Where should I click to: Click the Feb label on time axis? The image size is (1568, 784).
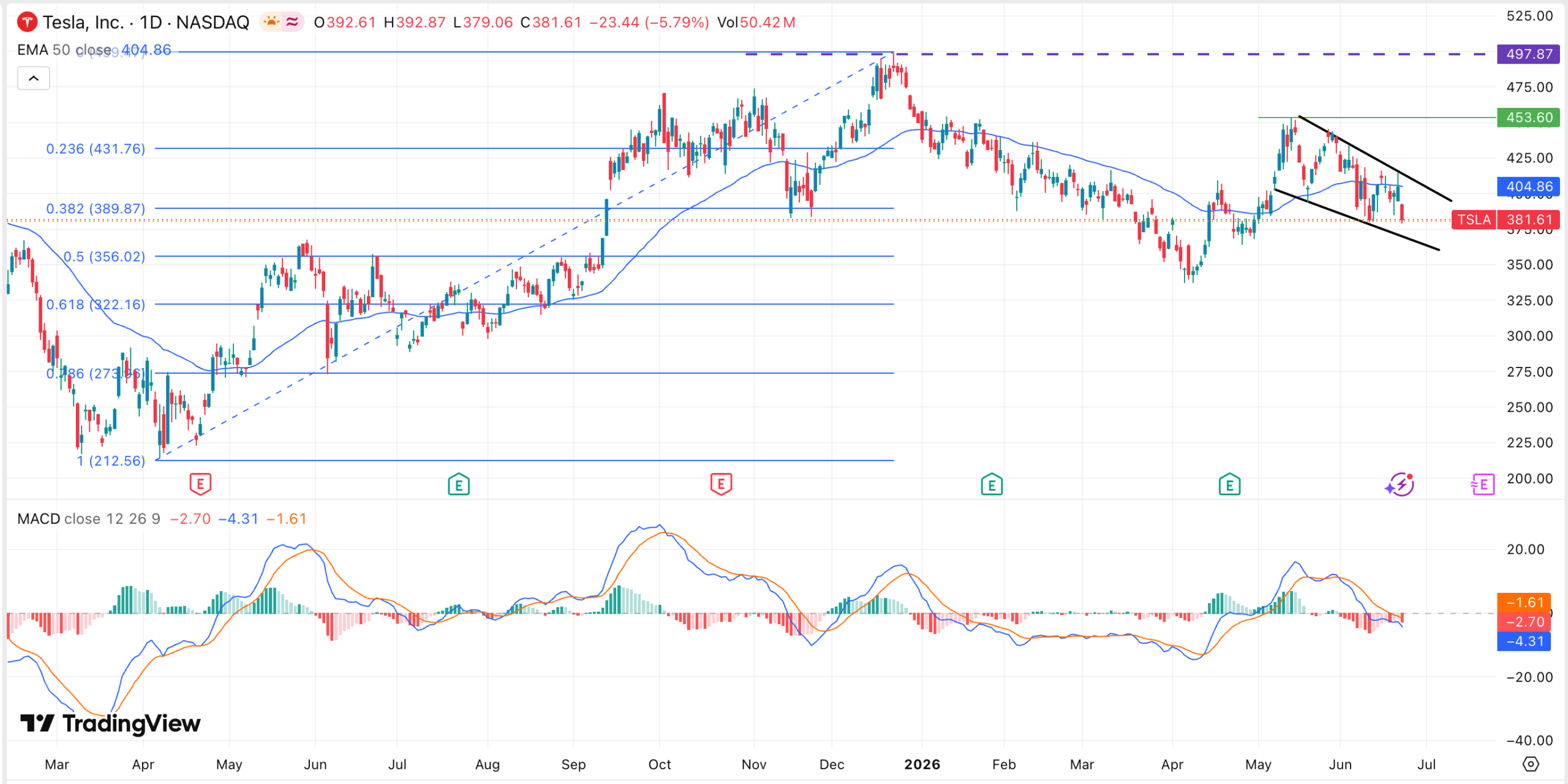(1004, 764)
